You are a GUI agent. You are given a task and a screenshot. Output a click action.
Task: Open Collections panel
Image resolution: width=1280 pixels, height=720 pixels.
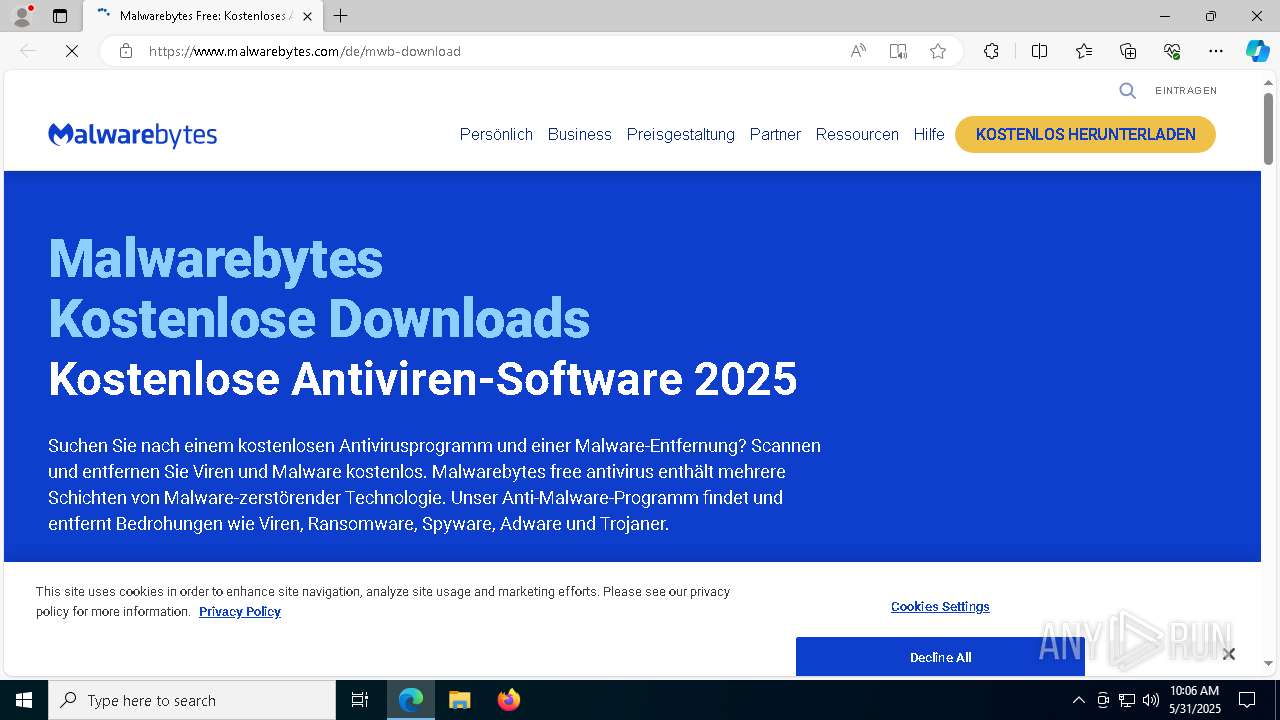(x=1128, y=51)
